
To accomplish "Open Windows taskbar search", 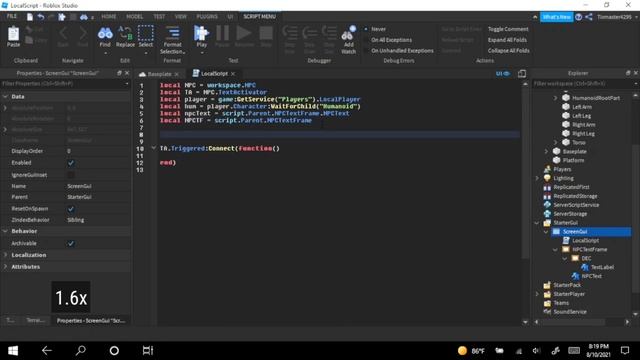I will click(80, 351).
